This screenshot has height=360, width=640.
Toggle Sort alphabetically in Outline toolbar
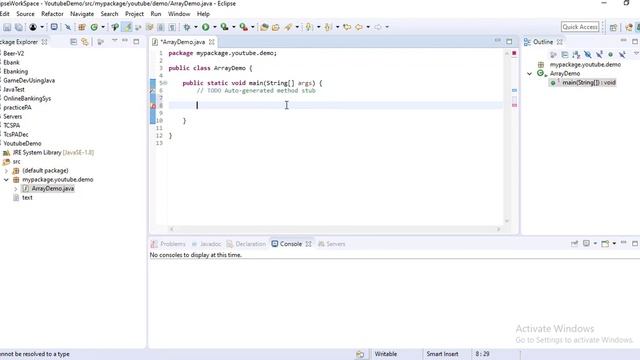coord(576,54)
